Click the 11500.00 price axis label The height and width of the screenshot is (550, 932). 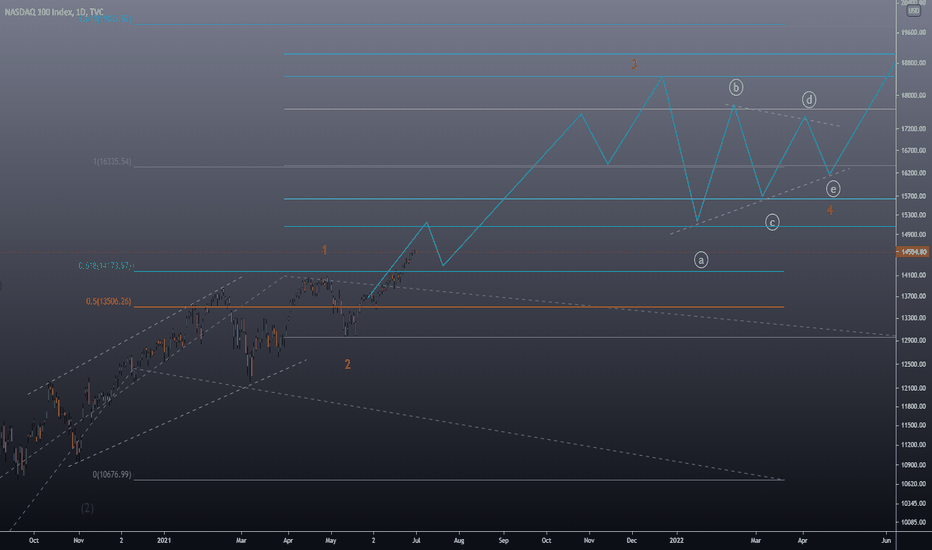pyautogui.click(x=914, y=426)
